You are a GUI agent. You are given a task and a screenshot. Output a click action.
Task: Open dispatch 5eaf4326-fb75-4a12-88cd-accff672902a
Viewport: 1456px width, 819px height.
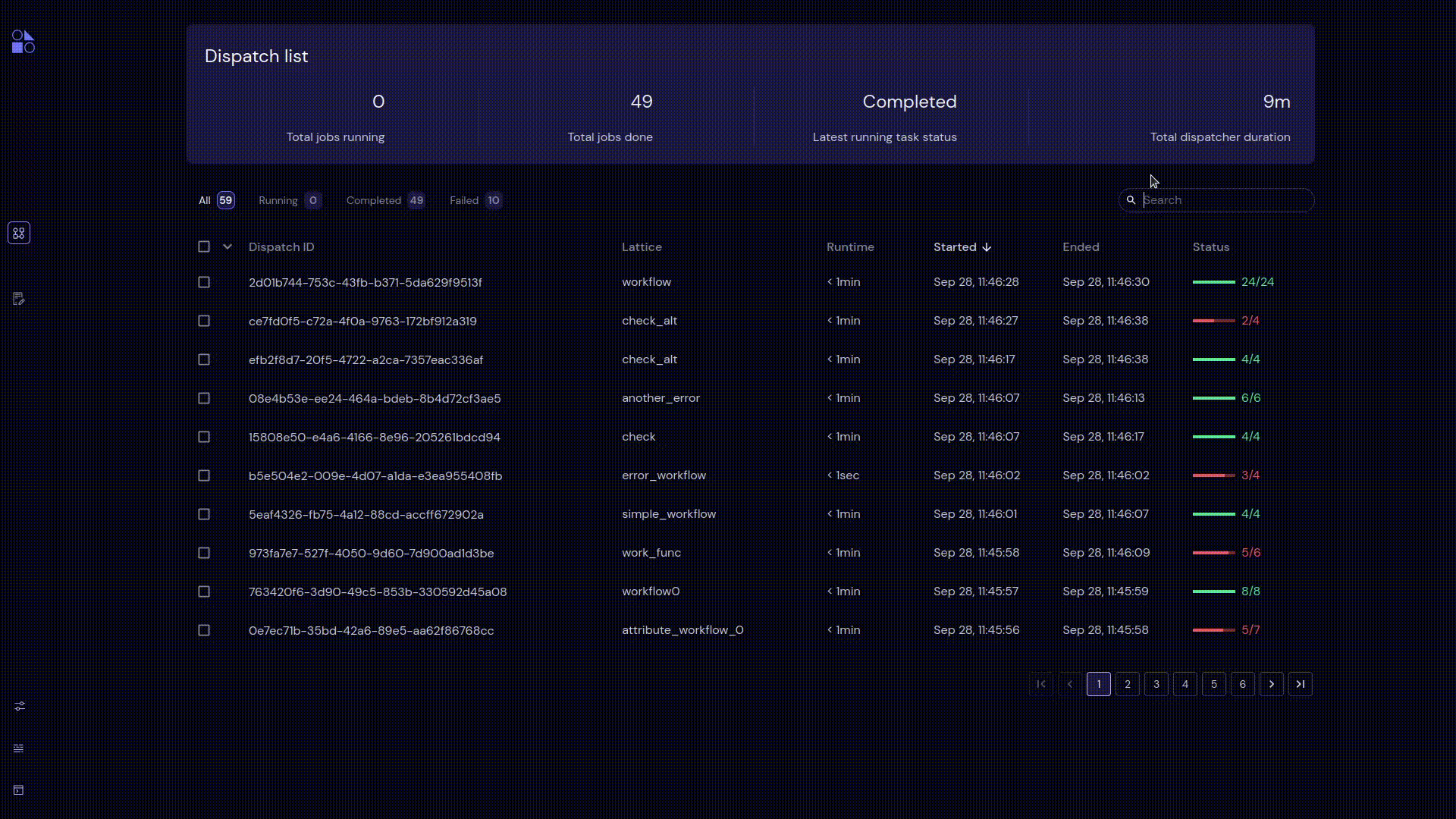coord(366,514)
